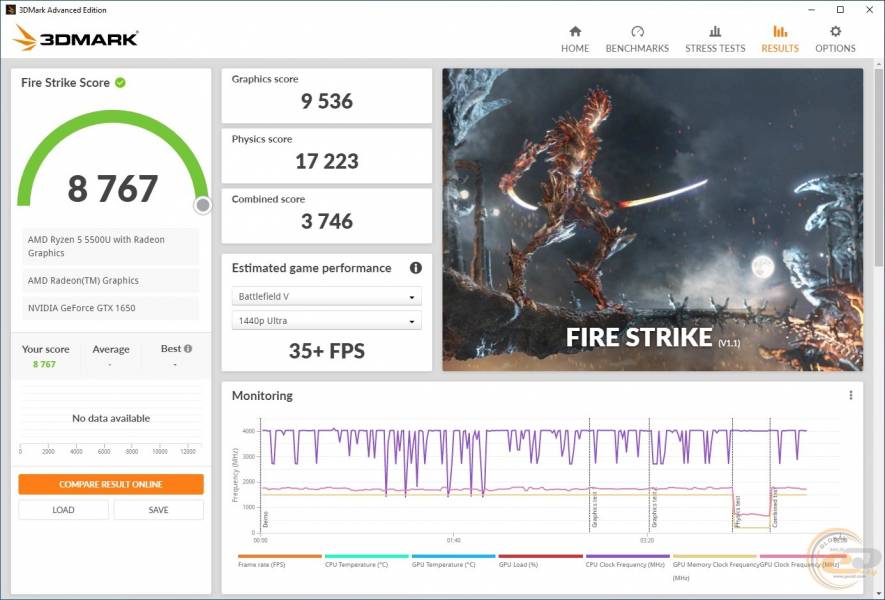This screenshot has height=600, width=885.
Task: Open the Monitoring three-dot menu
Action: click(x=851, y=396)
